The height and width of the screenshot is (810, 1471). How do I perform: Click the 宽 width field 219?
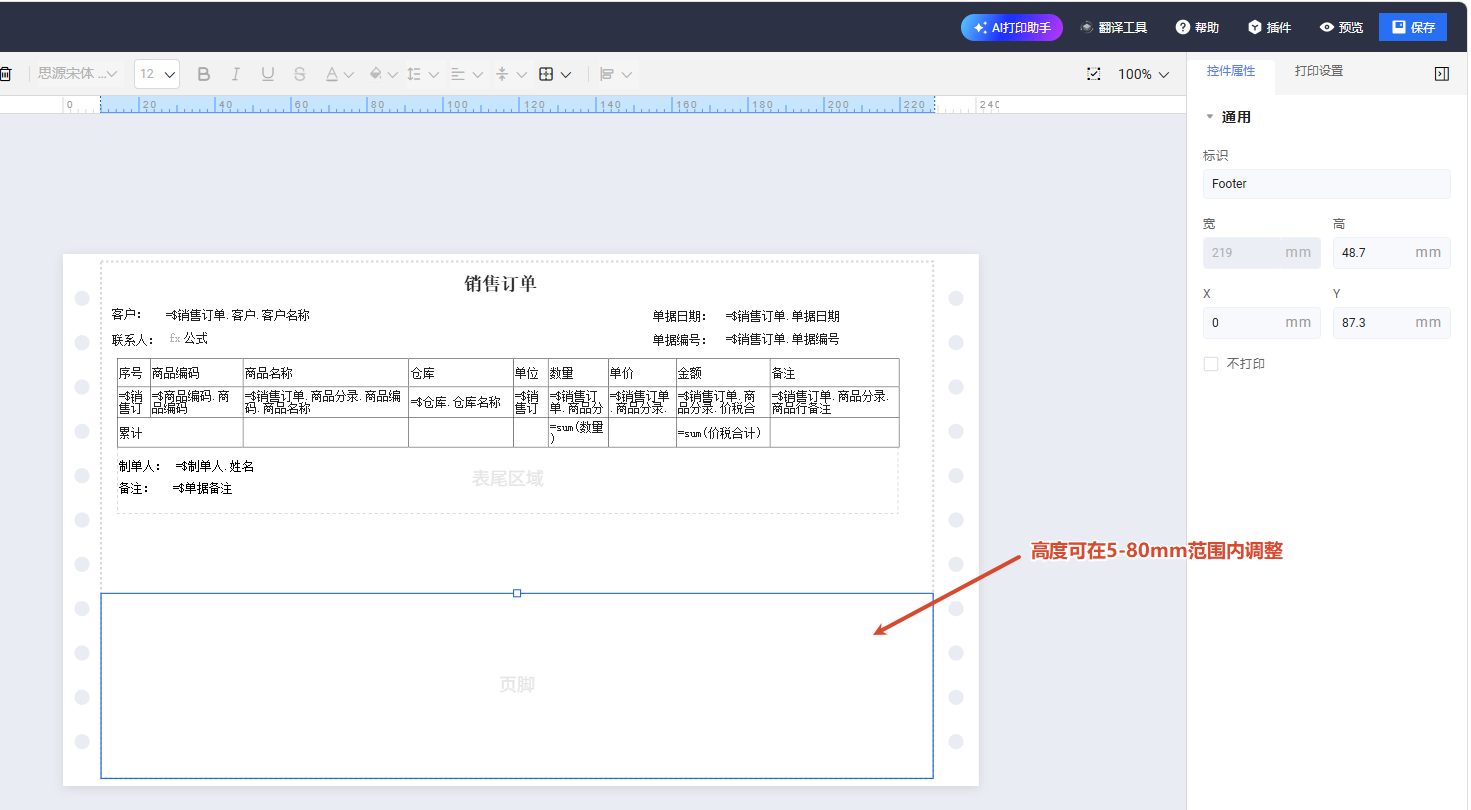1261,253
